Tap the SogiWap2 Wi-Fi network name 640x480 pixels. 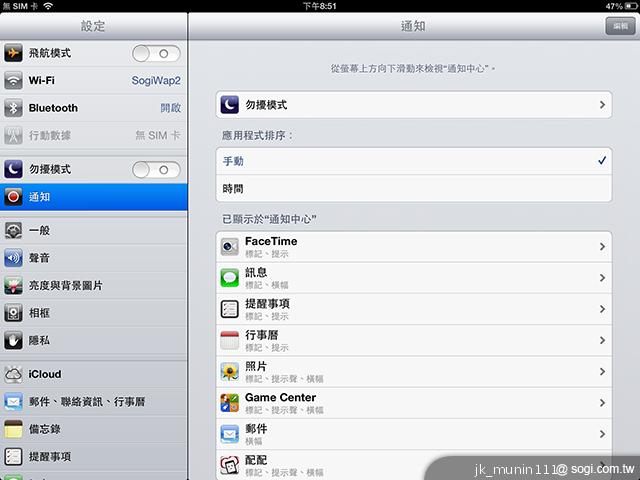point(156,80)
